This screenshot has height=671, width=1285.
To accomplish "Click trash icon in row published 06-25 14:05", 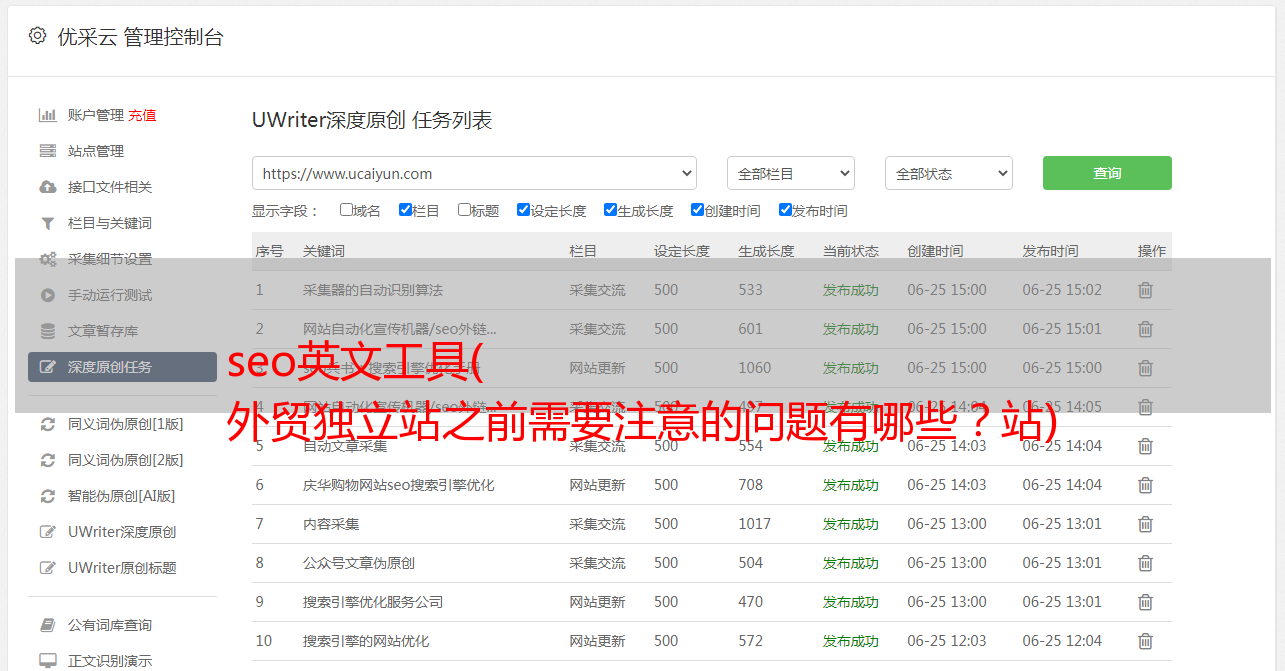I will [x=1145, y=407].
